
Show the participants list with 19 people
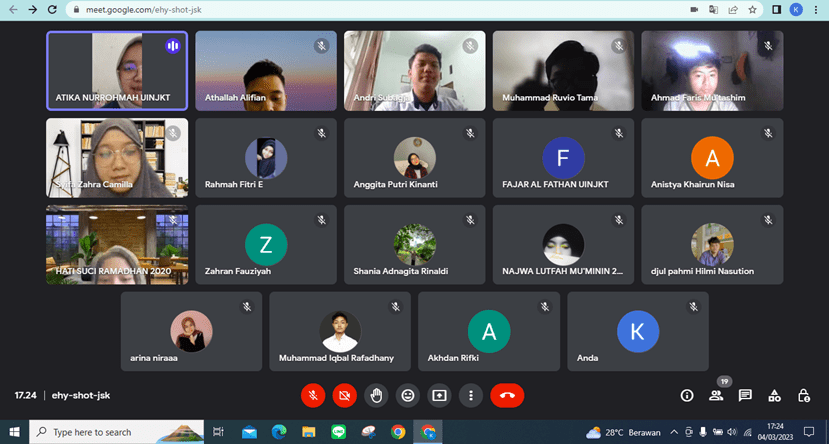(x=716, y=395)
